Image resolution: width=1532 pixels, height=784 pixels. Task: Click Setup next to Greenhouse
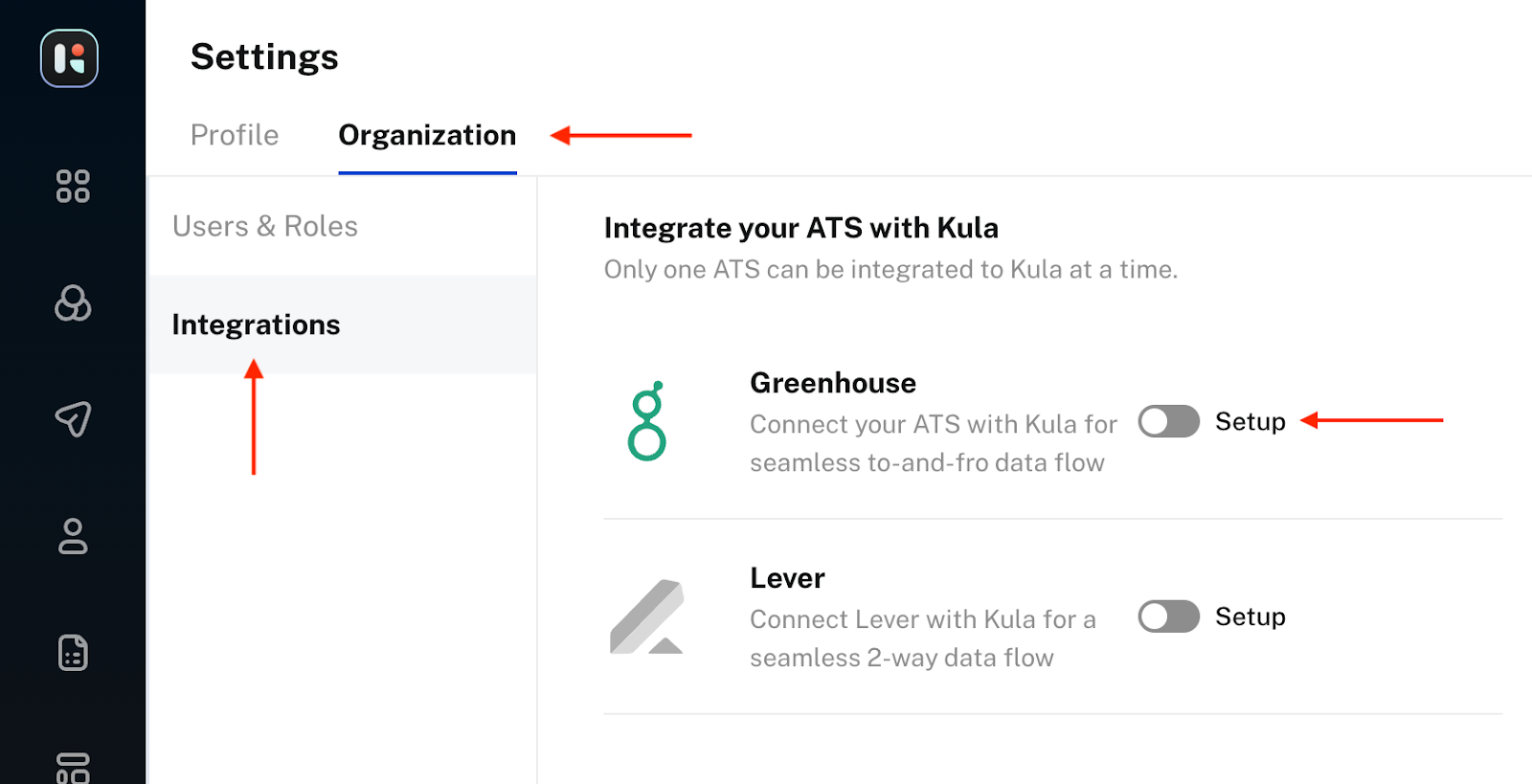click(x=1250, y=421)
